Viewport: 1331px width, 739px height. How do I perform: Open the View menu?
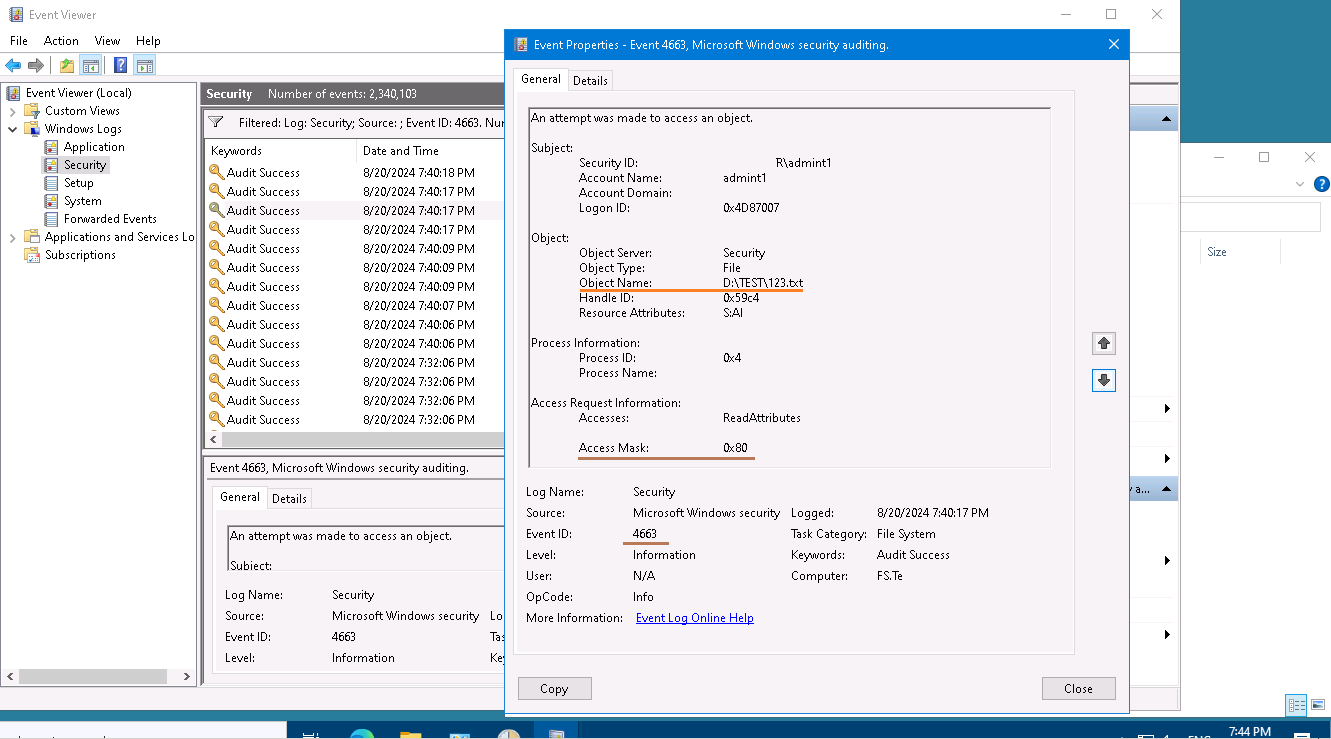point(107,41)
